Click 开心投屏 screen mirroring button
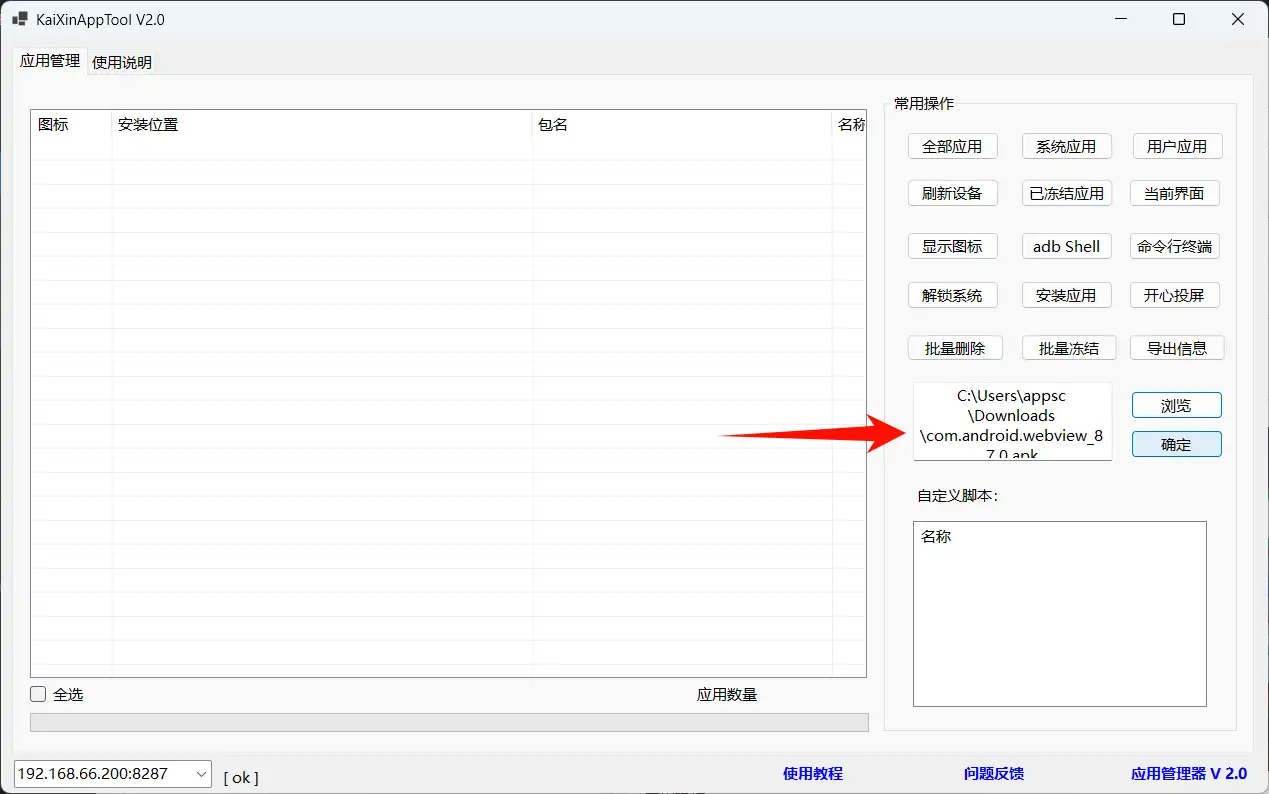The height and width of the screenshot is (794, 1269). click(1174, 295)
